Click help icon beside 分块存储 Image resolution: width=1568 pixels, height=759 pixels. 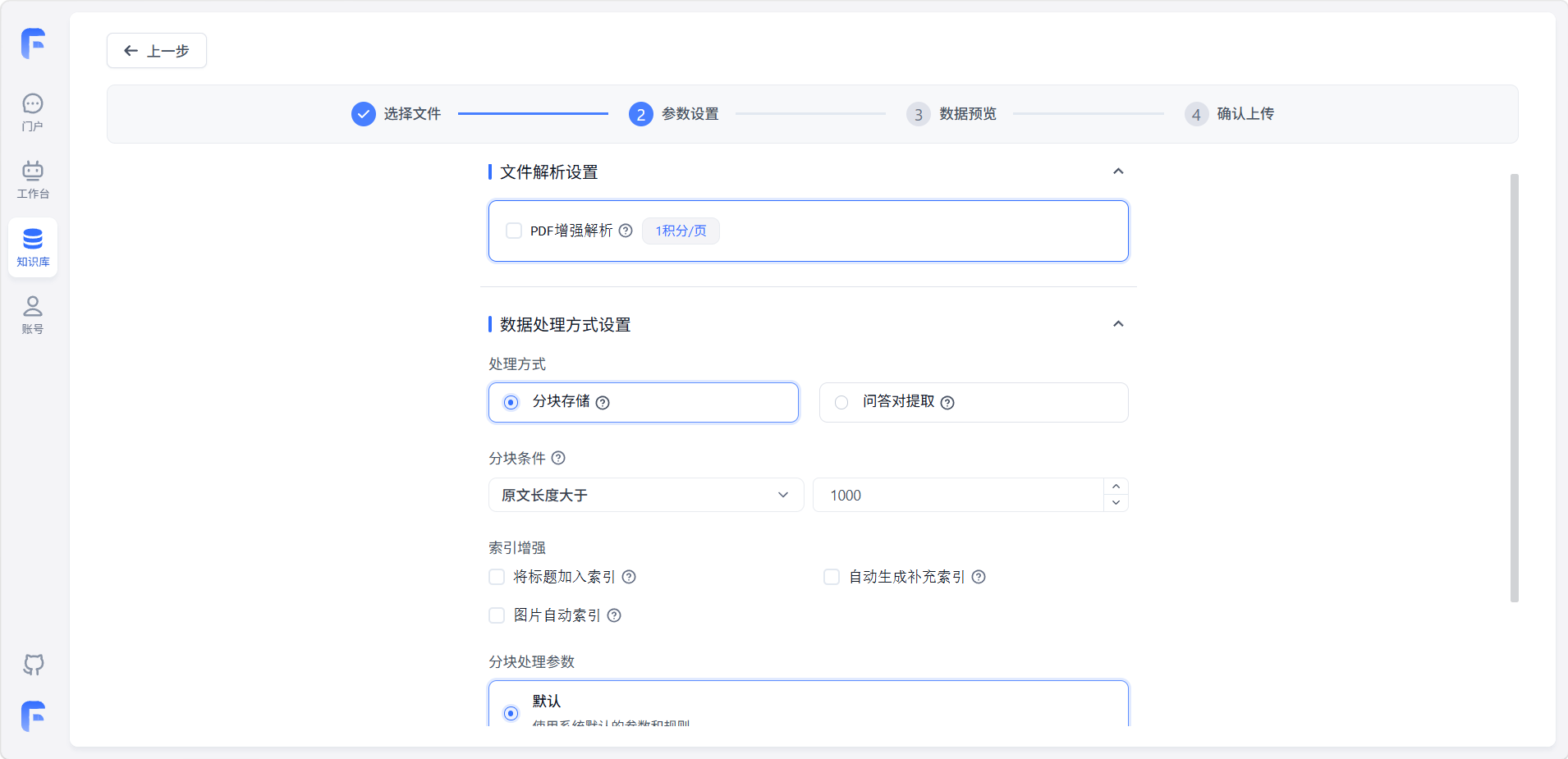coord(603,403)
